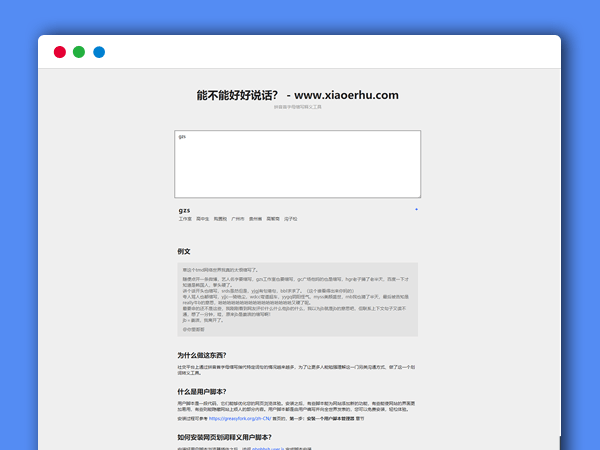
Task: Select the 高智商 translation result
Action: click(x=273, y=218)
